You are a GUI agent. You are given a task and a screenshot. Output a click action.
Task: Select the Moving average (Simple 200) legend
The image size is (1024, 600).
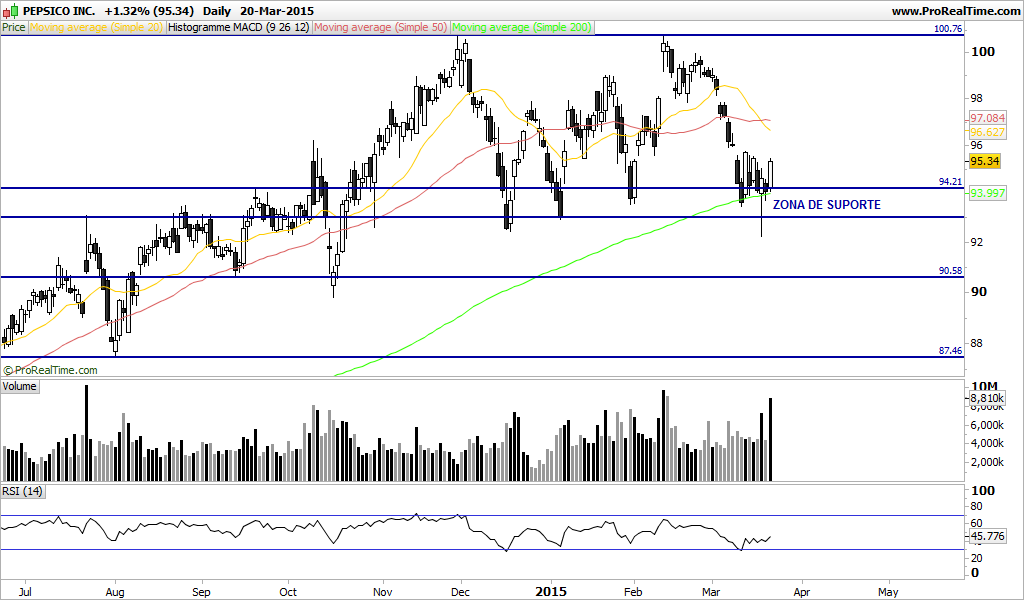click(x=521, y=27)
